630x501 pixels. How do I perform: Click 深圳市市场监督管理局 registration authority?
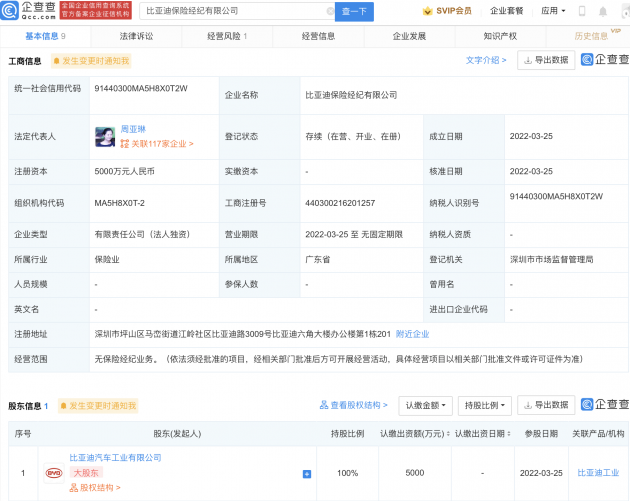click(x=552, y=260)
